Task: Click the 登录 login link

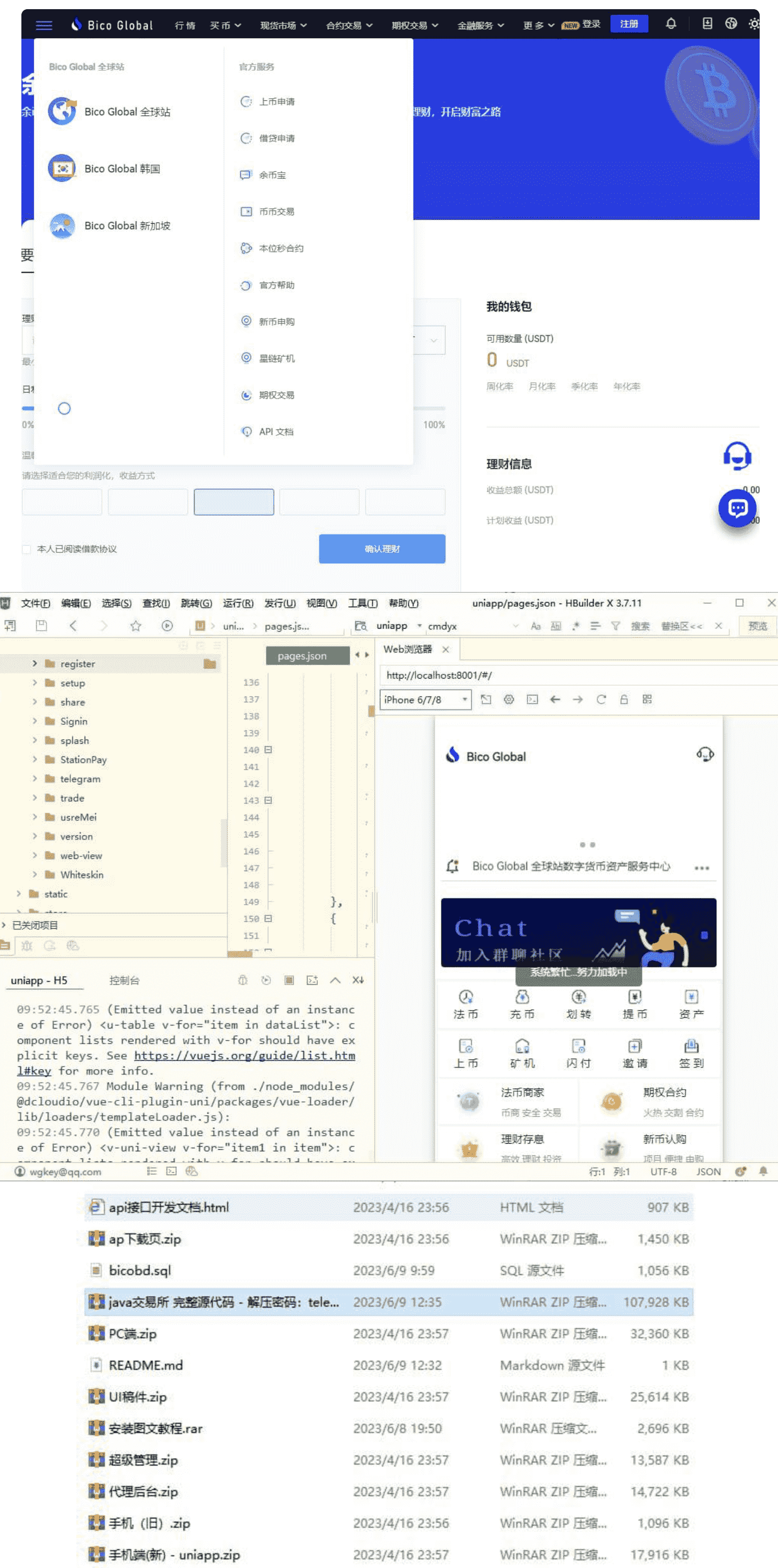Action: [x=591, y=24]
